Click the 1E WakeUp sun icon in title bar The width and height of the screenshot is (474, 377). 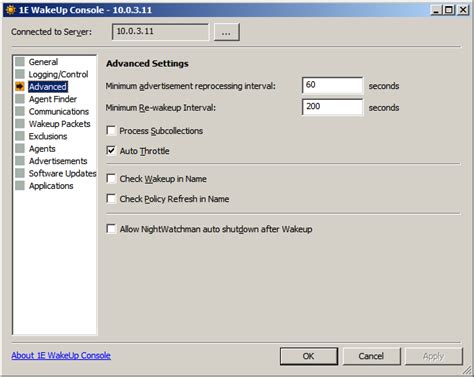click(x=10, y=10)
